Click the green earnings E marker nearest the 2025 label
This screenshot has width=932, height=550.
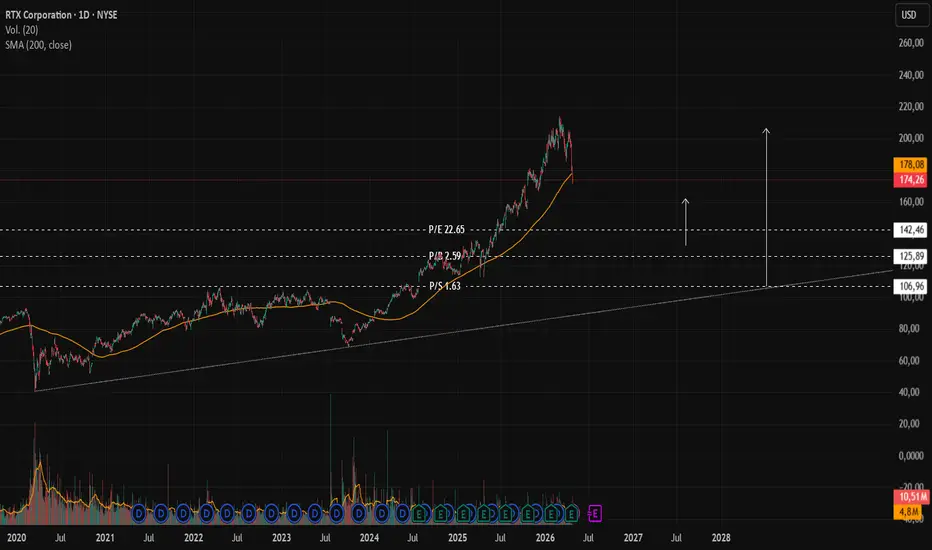(x=464, y=513)
